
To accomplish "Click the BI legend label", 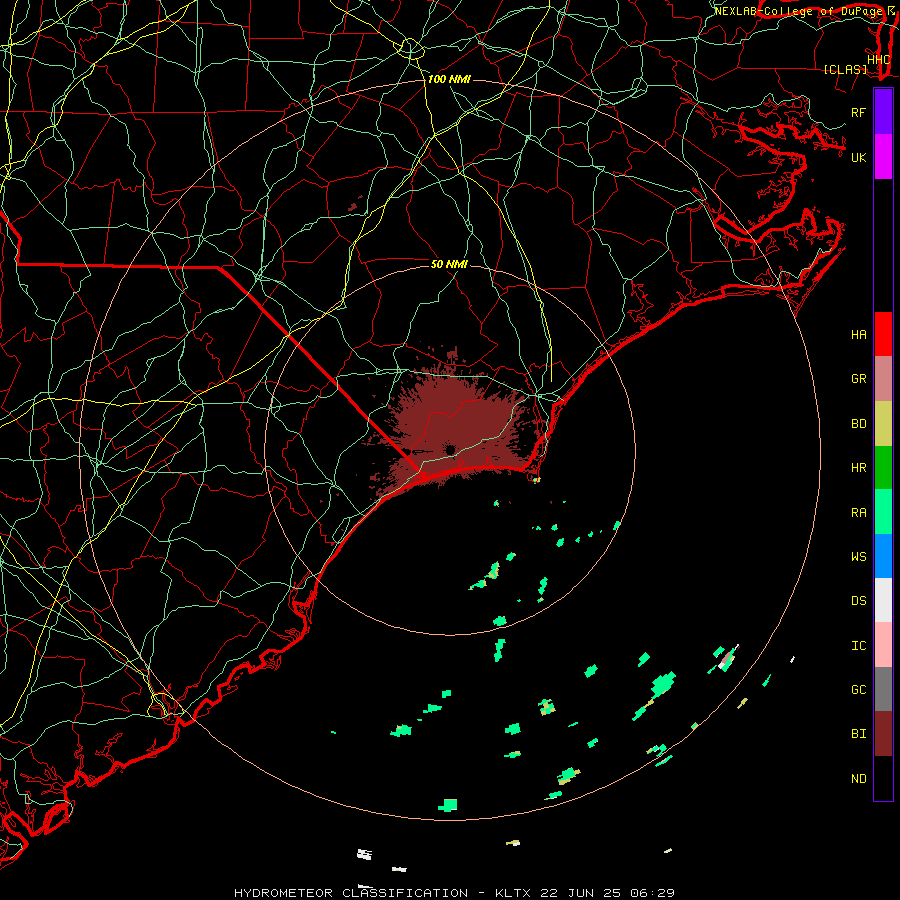I will click(x=858, y=734).
